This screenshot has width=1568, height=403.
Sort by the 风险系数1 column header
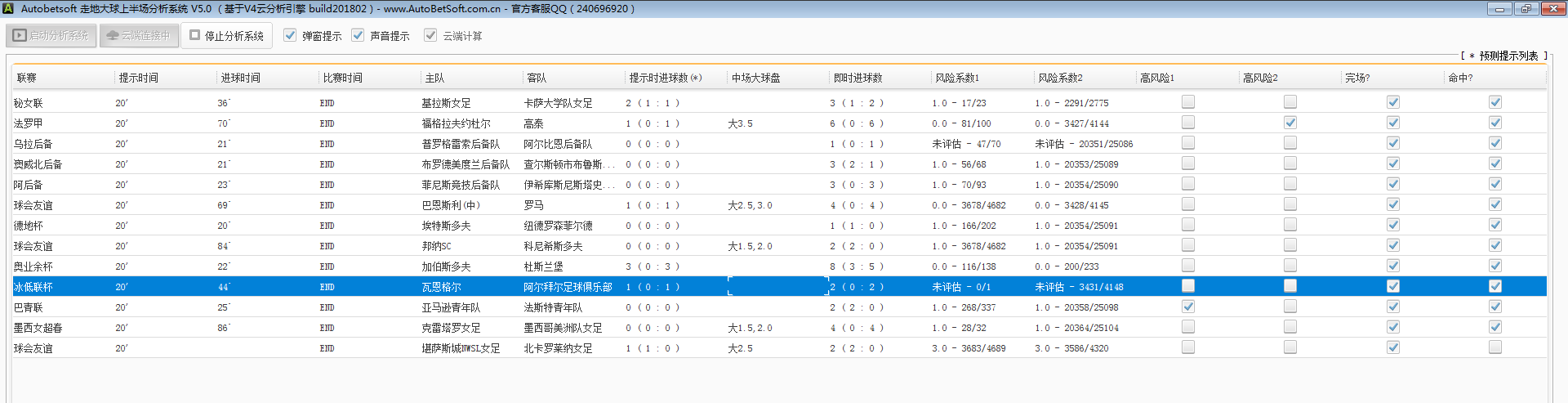coord(956,78)
